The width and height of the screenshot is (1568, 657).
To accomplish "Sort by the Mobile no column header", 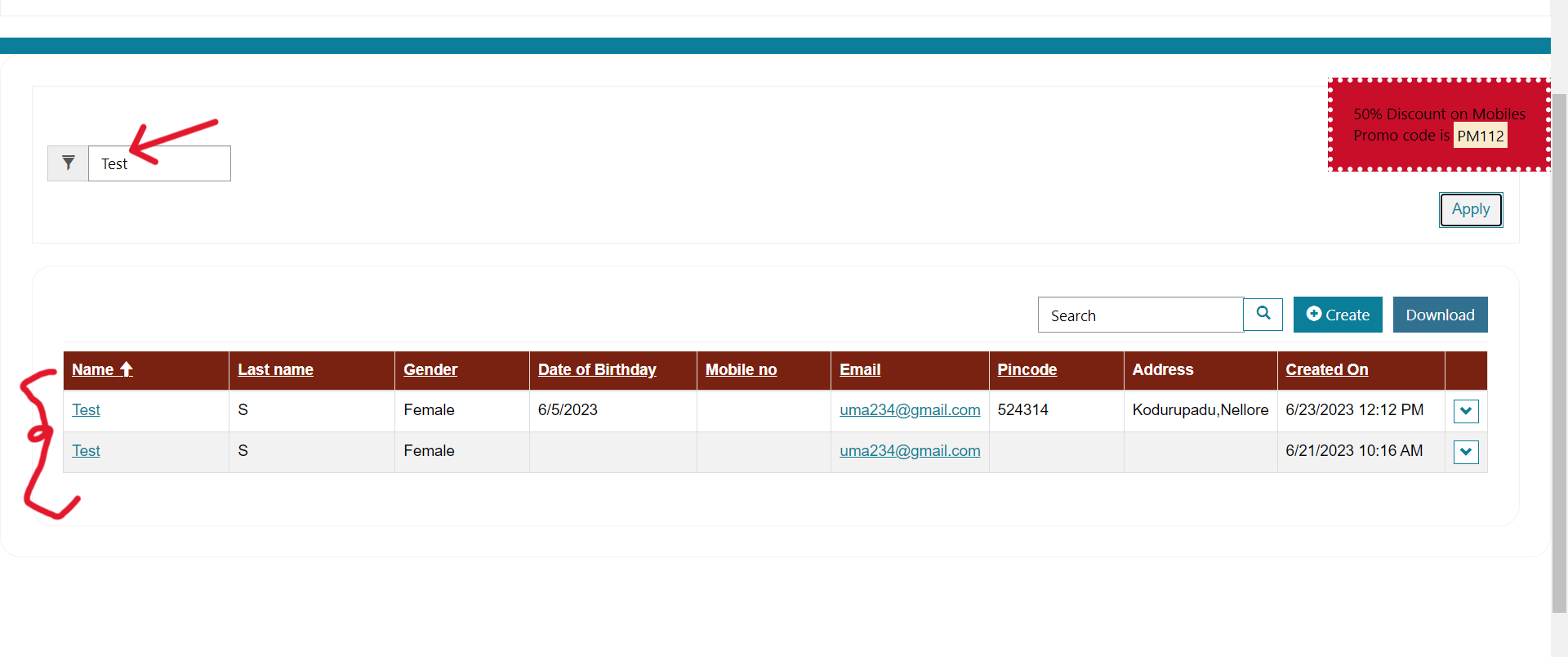I will pos(741,370).
